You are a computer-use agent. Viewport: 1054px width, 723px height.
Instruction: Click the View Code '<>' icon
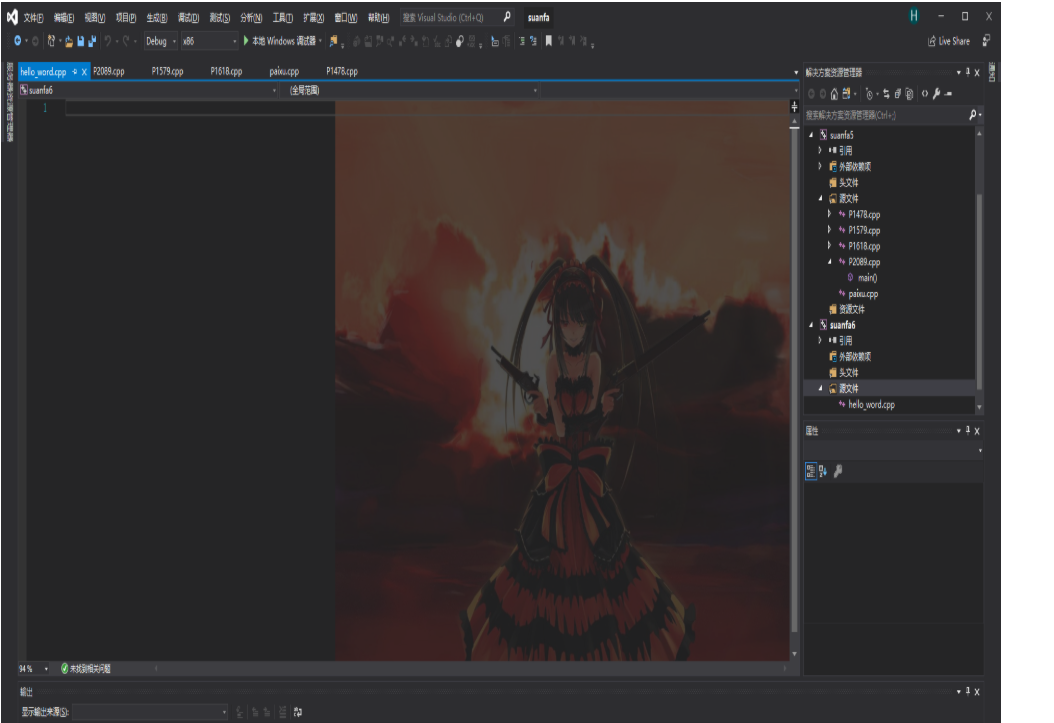point(925,93)
